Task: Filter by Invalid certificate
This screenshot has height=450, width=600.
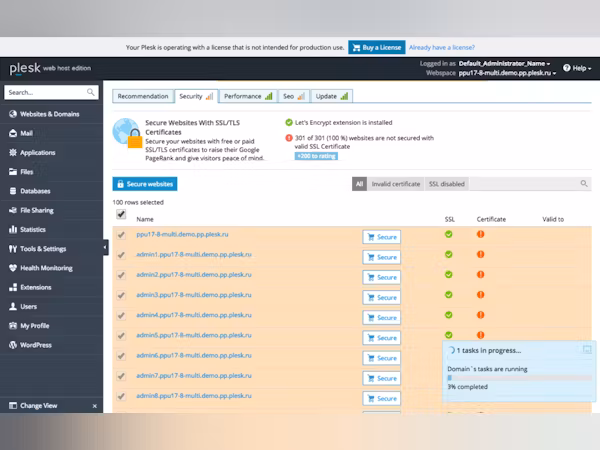Action: 396,184
